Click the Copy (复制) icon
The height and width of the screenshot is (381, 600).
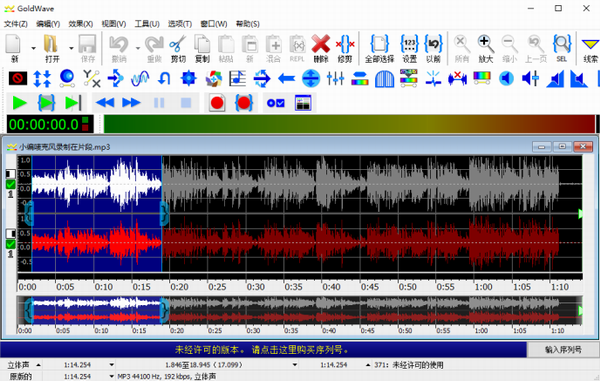pyautogui.click(x=202, y=45)
